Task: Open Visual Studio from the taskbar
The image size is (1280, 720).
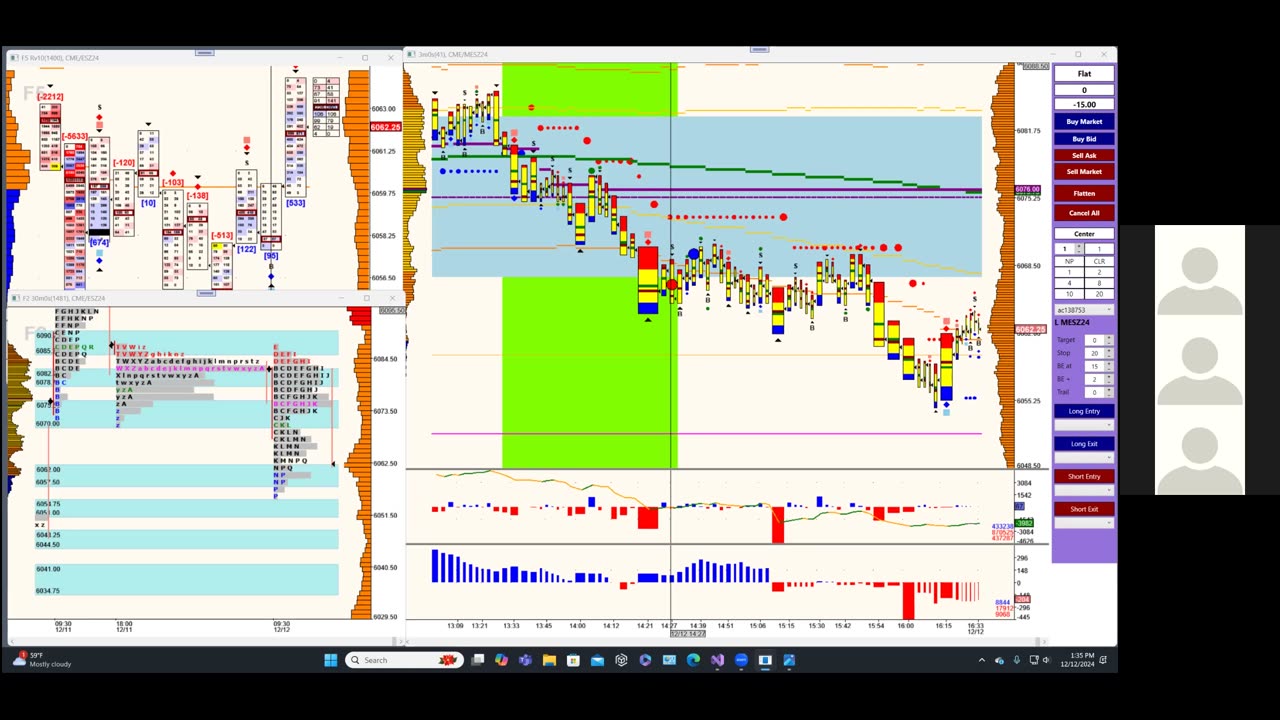Action: 717,660
